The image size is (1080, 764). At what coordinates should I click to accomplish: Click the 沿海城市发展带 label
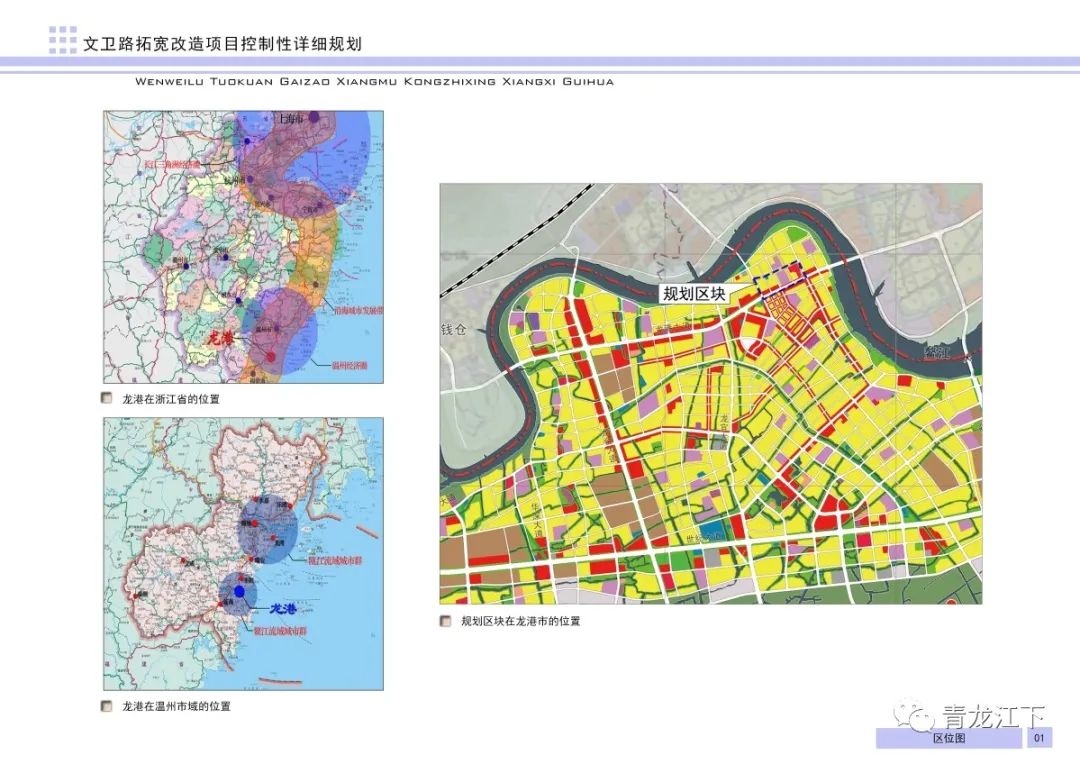[358, 311]
